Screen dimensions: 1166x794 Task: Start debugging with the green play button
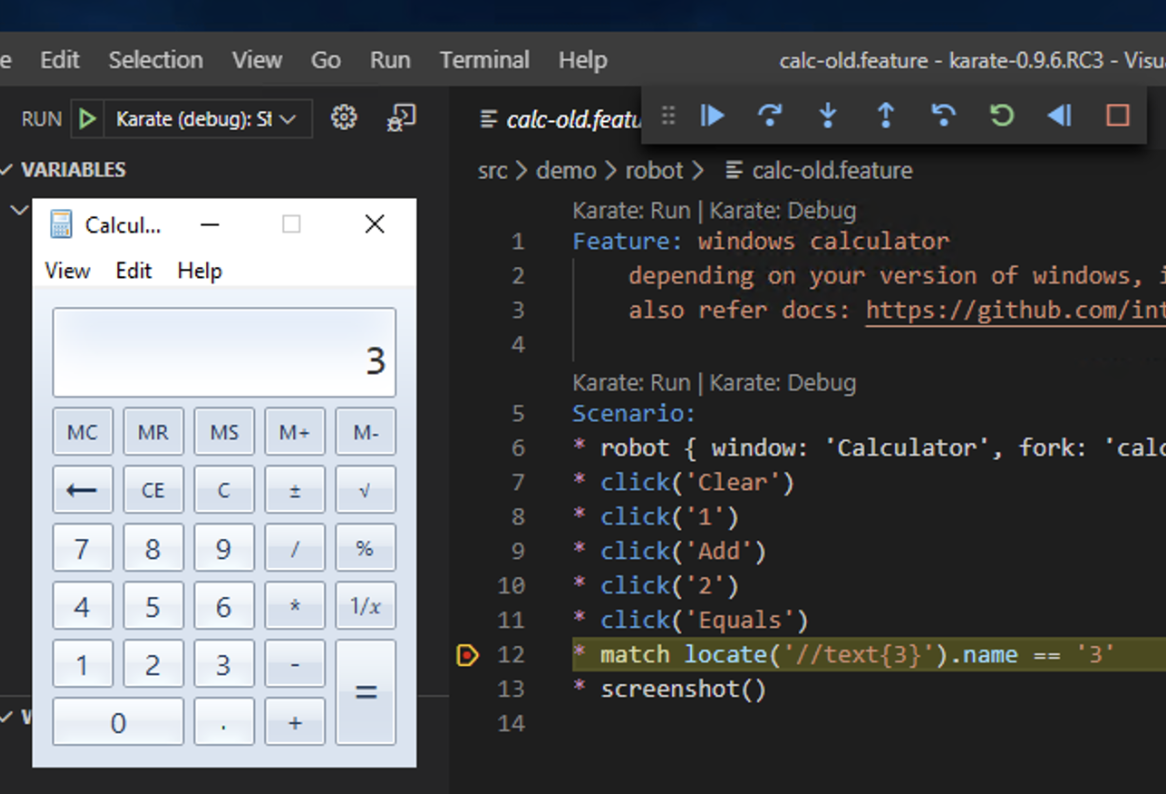tap(87, 118)
